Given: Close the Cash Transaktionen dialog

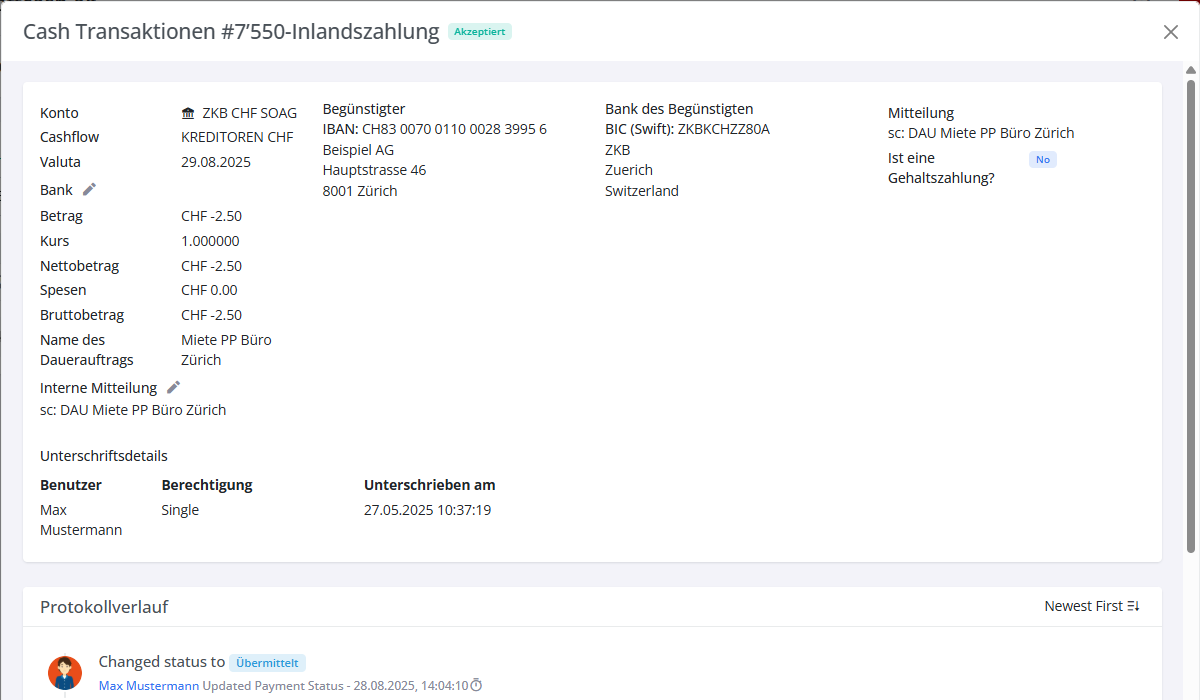Looking at the screenshot, I should [x=1171, y=32].
